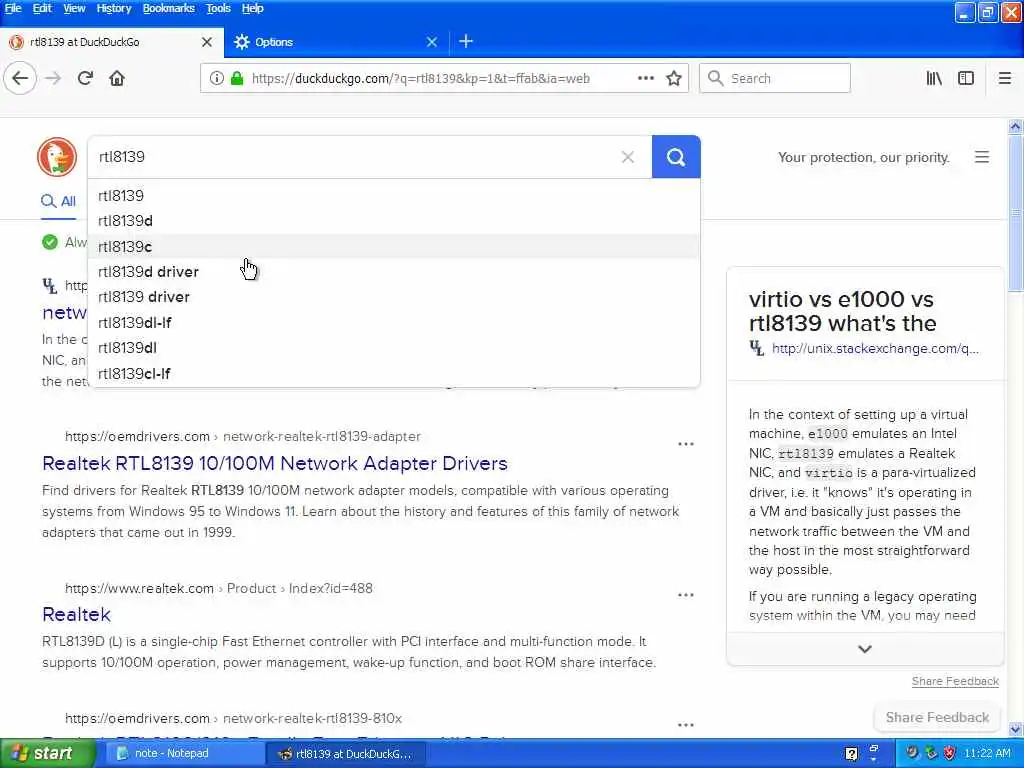Choose the rtl8139d driver suggestion
Image resolution: width=1024 pixels, height=768 pixels.
click(x=394, y=272)
